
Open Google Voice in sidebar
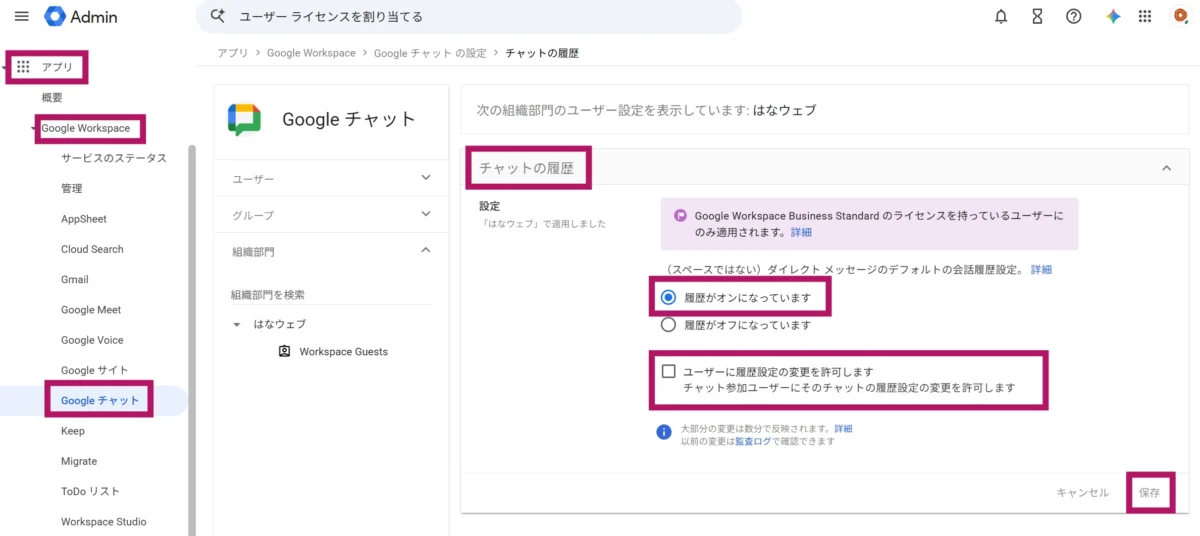coord(92,340)
